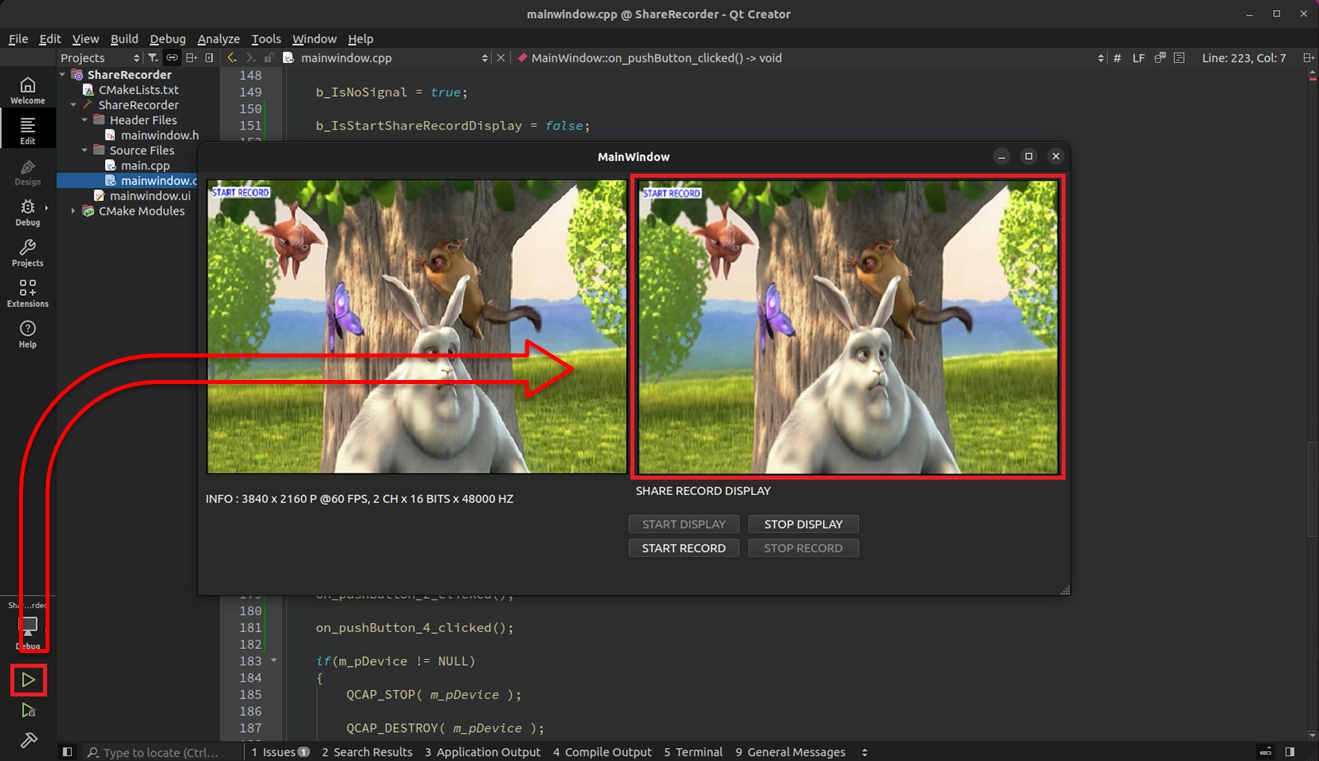
Task: Open General Messages pane
Action: coord(790,752)
